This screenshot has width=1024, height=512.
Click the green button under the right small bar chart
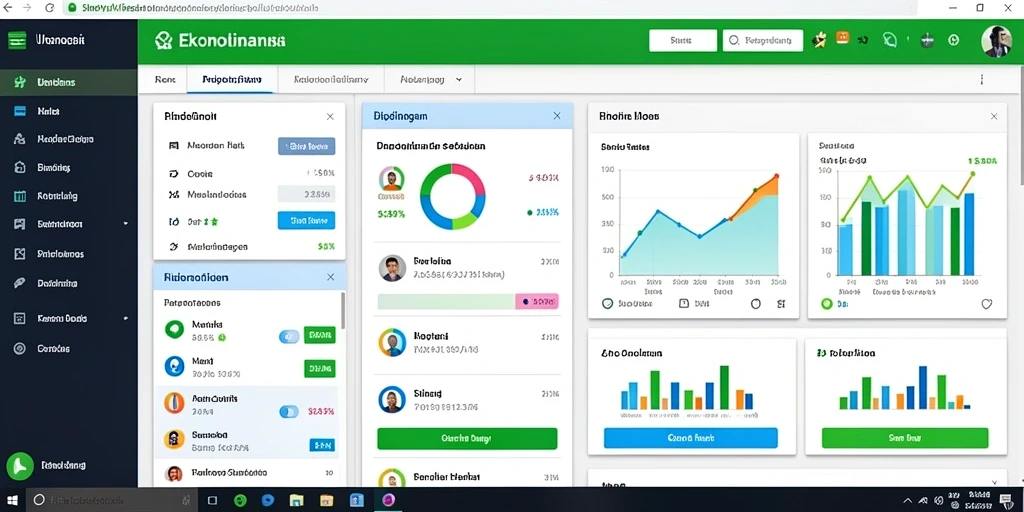(905, 438)
